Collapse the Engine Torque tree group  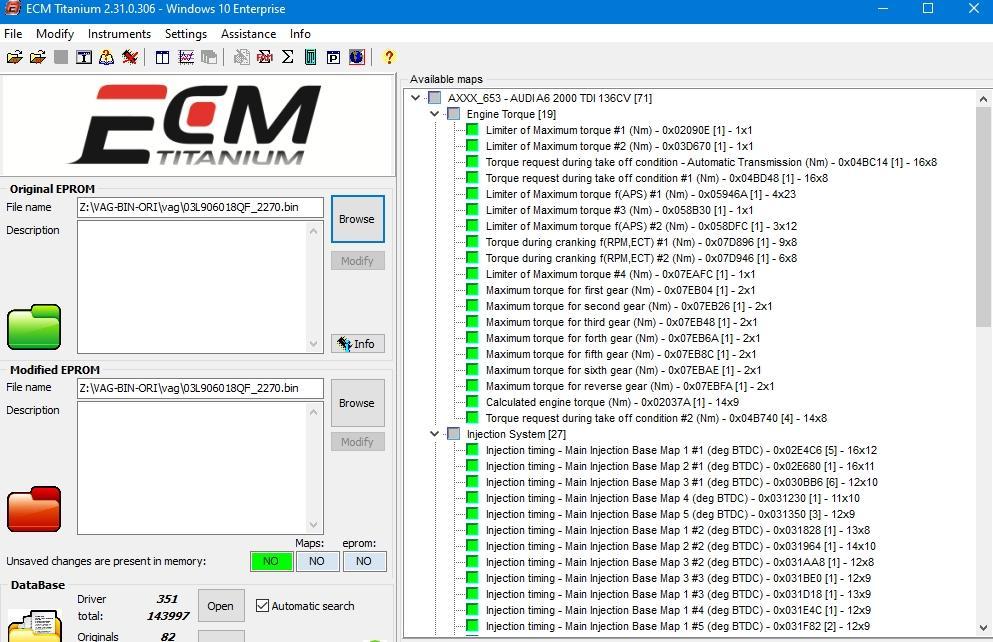[x=434, y=114]
